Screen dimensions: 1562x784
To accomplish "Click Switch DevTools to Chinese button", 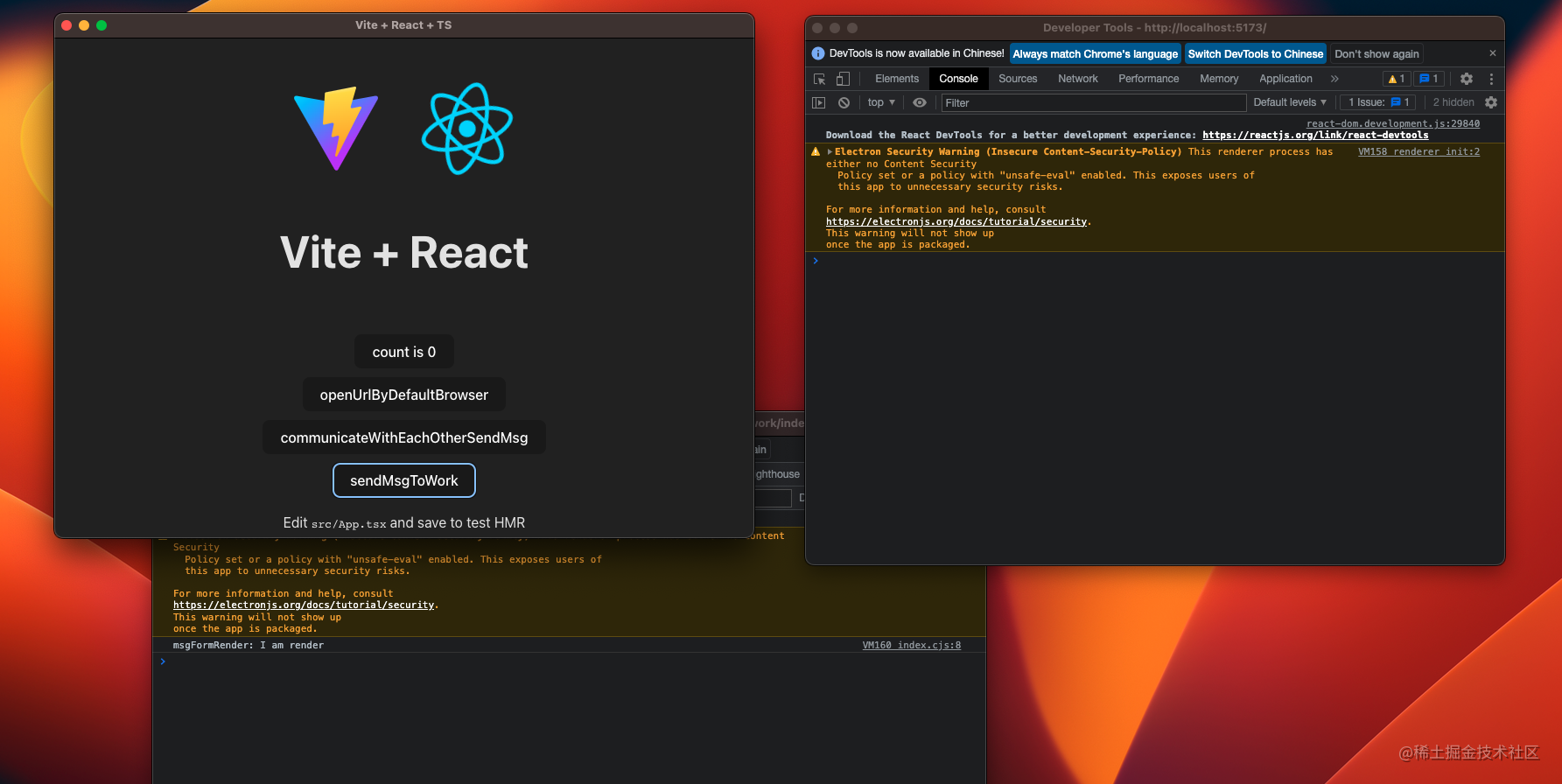I will [x=1256, y=54].
